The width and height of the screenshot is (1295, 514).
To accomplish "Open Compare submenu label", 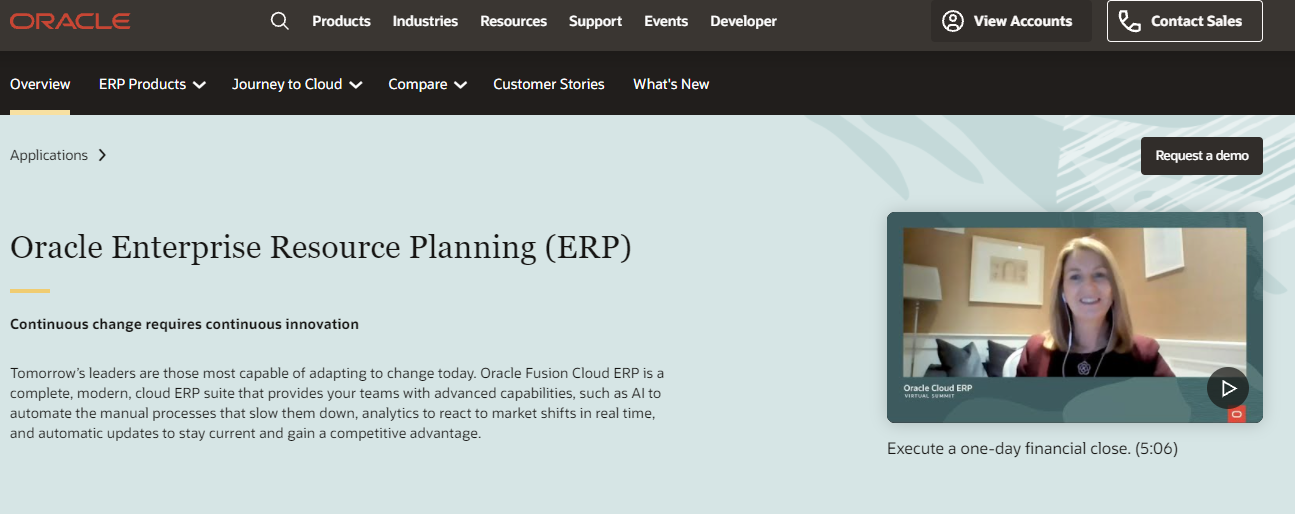I will click(417, 84).
